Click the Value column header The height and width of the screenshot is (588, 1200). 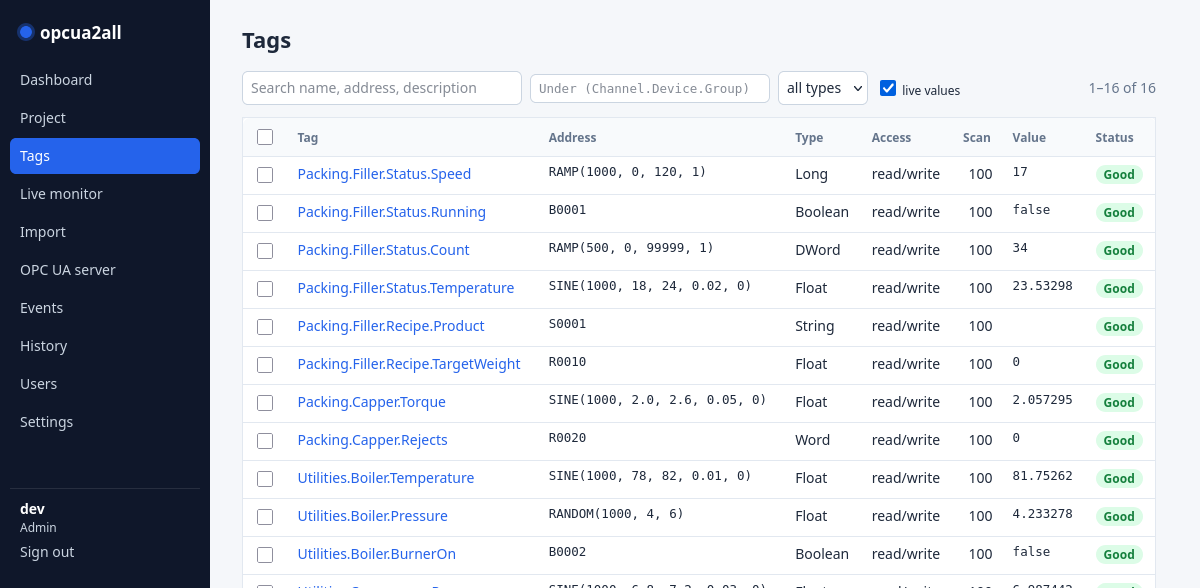click(x=1029, y=138)
